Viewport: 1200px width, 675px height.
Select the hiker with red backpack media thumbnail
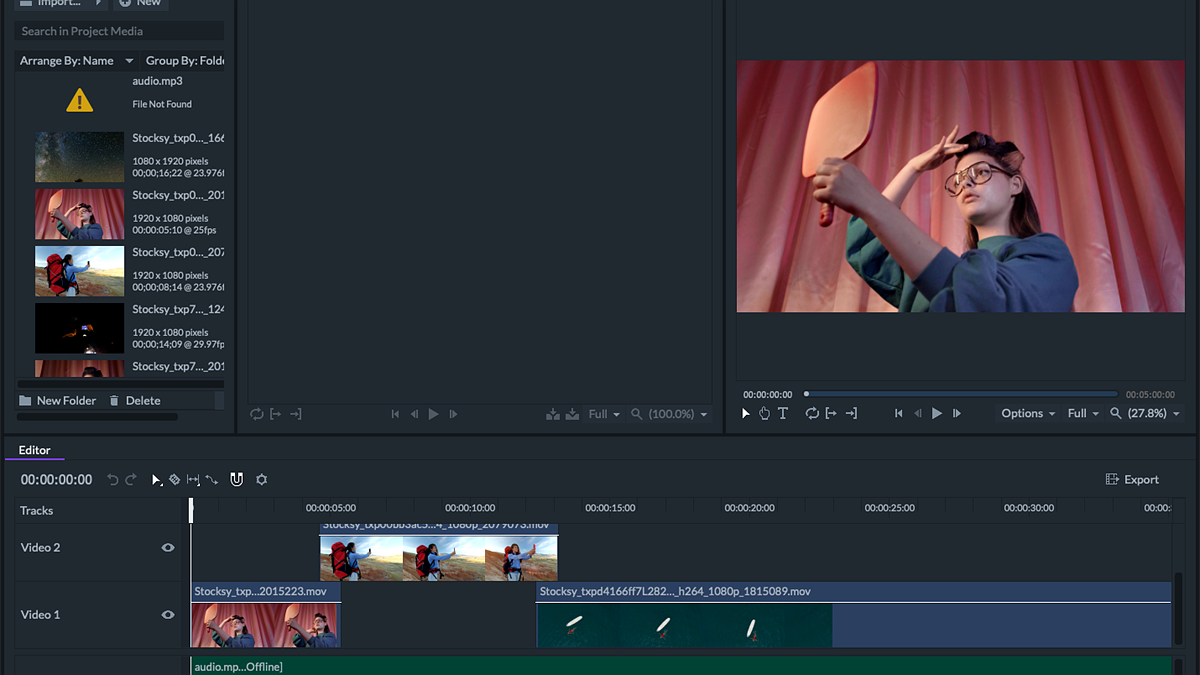click(80, 271)
